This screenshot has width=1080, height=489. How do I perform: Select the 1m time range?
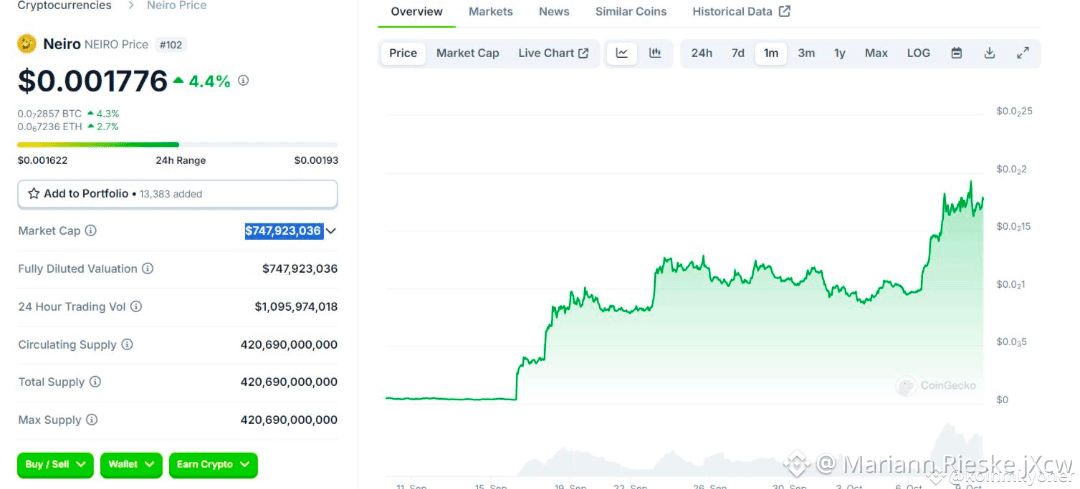pos(771,53)
